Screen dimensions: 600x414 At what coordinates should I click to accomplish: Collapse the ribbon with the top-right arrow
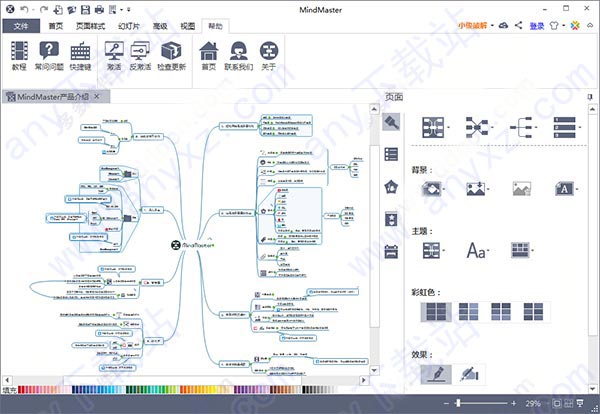coord(590,25)
